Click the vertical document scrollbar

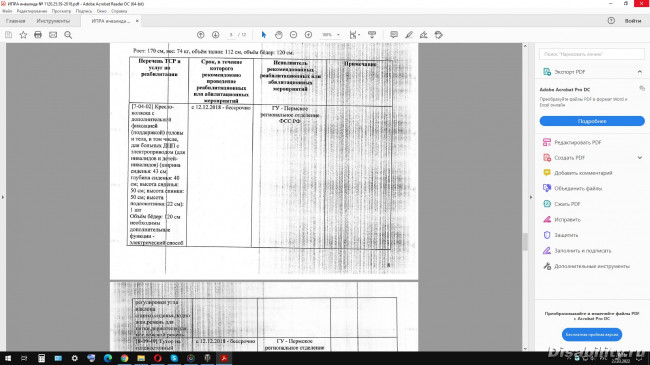click(x=525, y=197)
